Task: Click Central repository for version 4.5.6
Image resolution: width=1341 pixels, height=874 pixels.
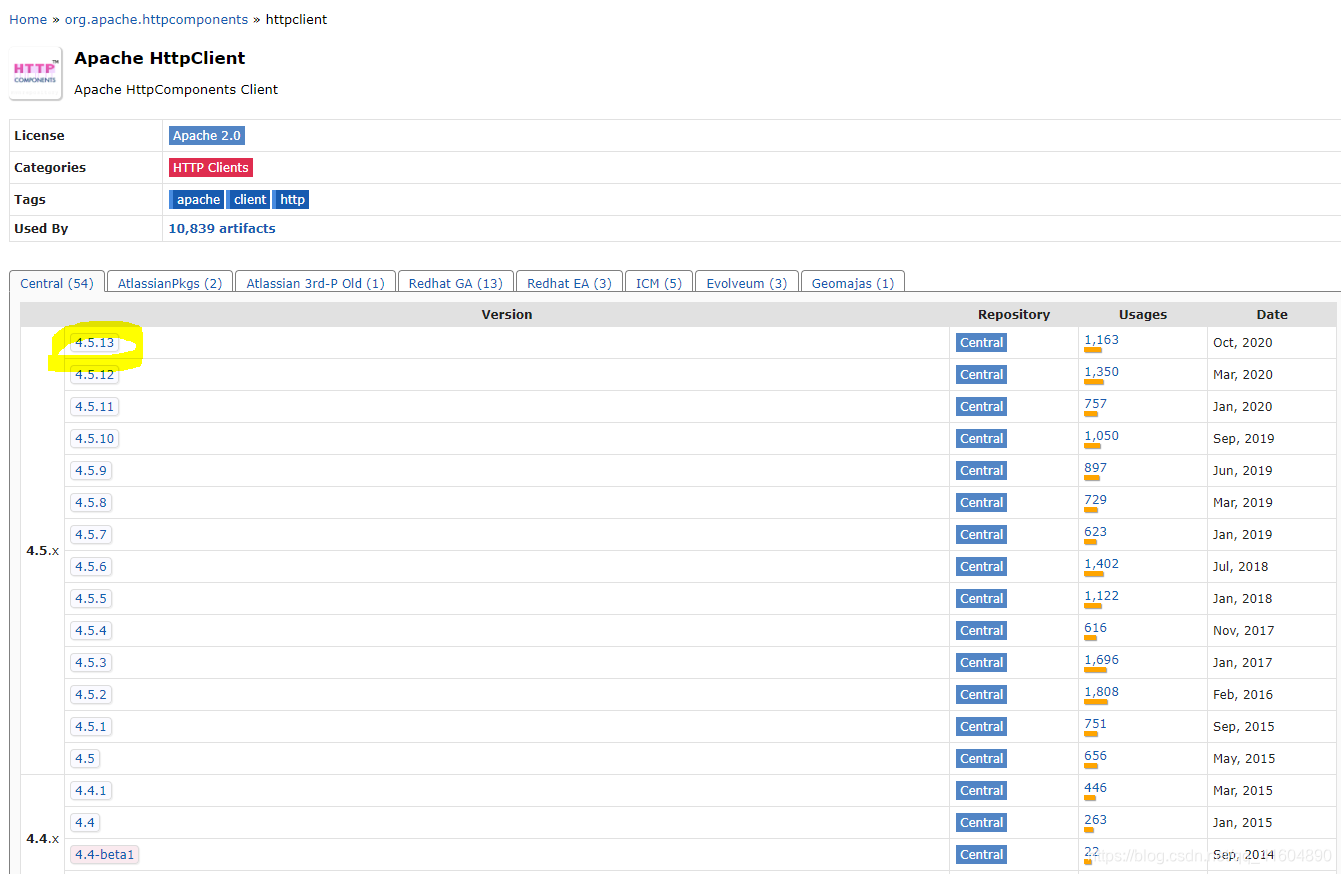Action: [981, 567]
